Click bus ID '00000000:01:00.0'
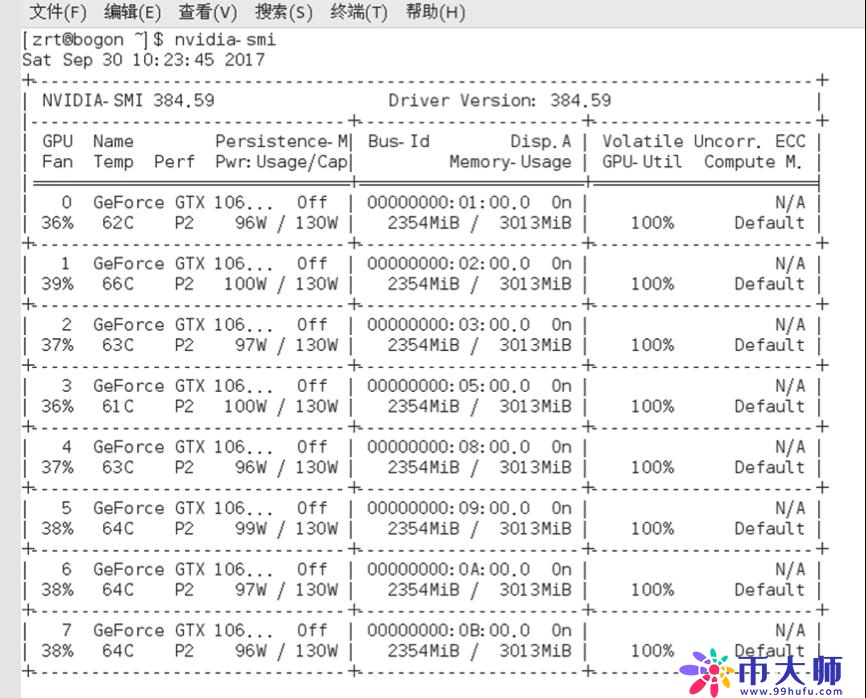The height and width of the screenshot is (698, 866). 449,203
